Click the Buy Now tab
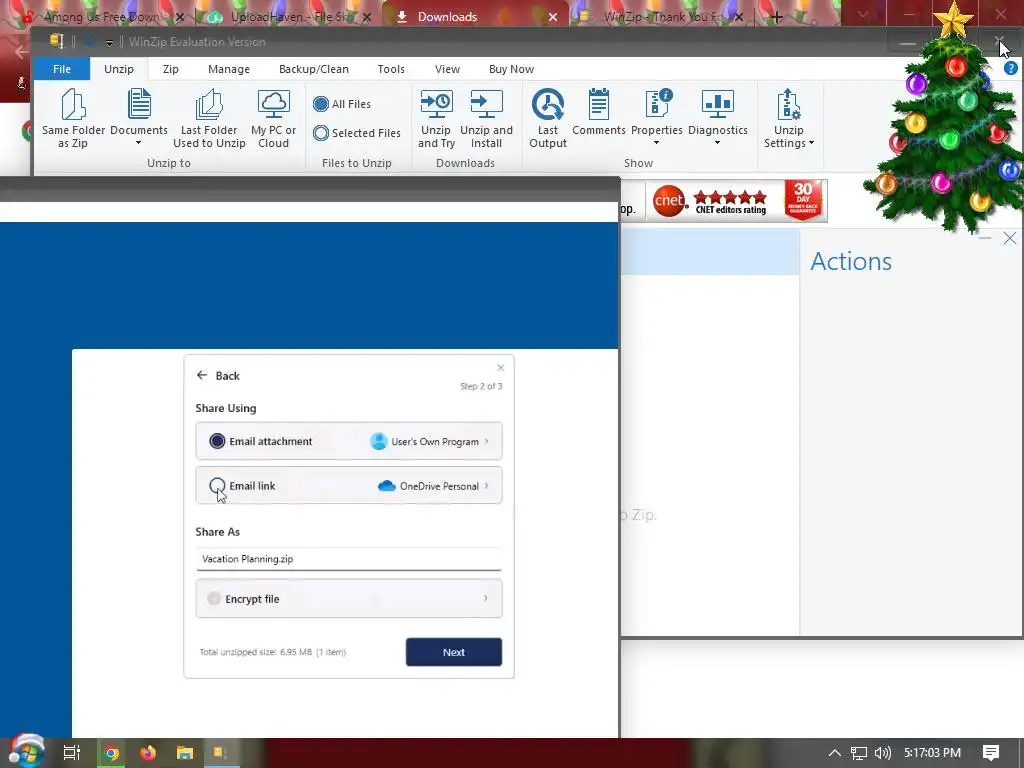 511,69
